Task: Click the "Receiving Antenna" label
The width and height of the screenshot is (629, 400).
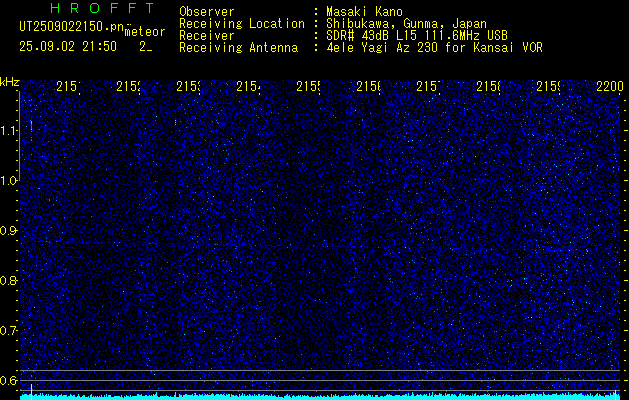Action: (238, 48)
